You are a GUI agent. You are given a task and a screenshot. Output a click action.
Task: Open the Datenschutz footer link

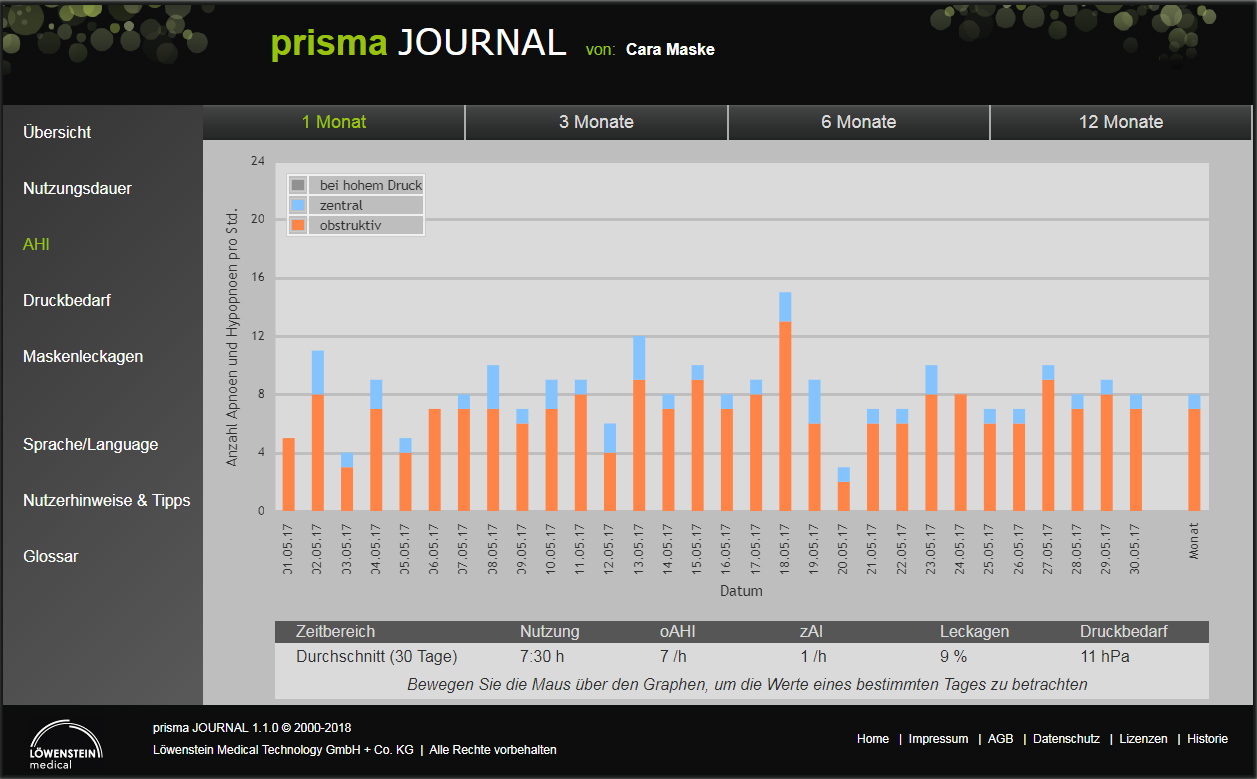(1066, 739)
